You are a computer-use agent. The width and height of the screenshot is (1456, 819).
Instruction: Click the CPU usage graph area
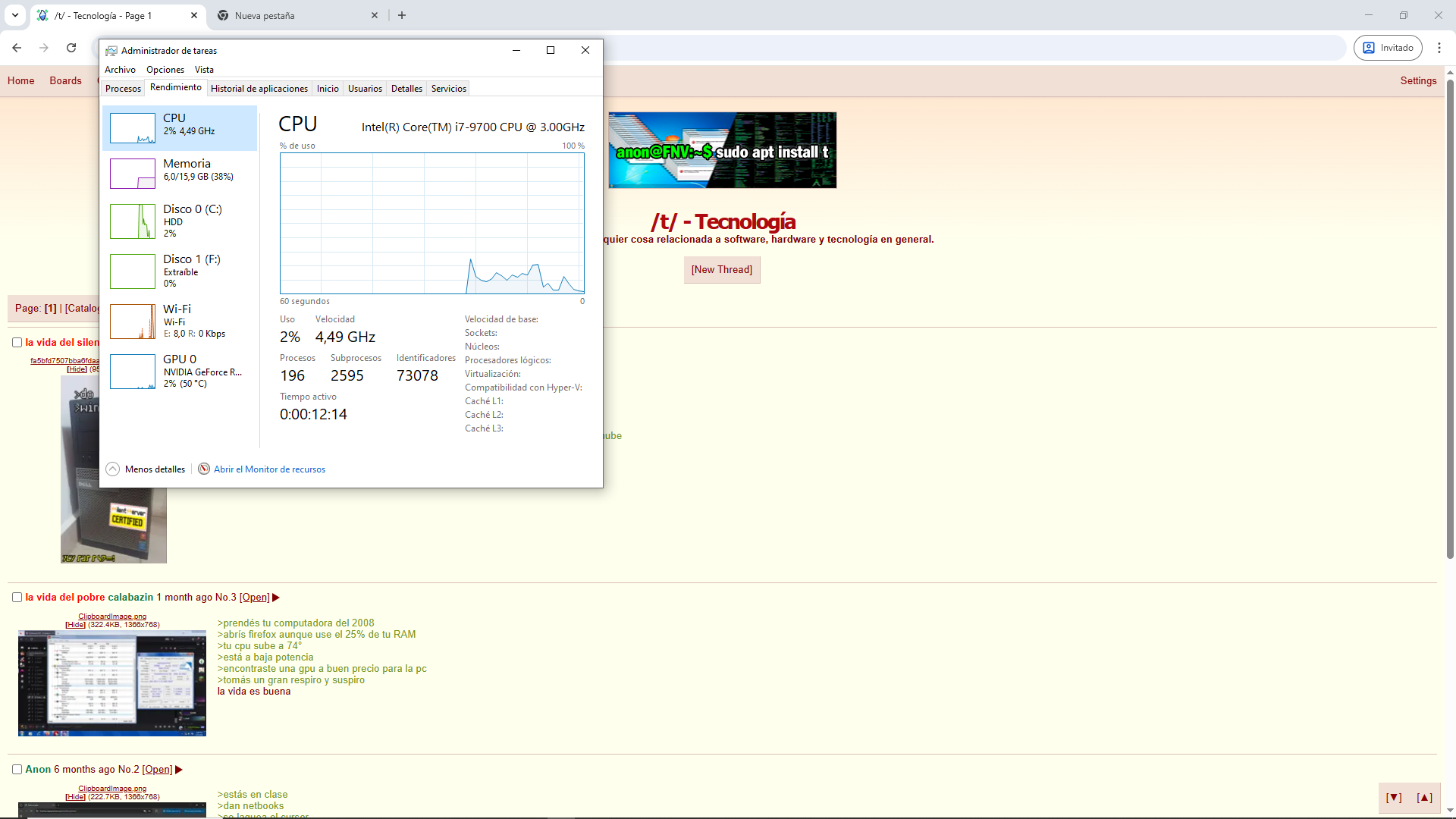tap(432, 223)
